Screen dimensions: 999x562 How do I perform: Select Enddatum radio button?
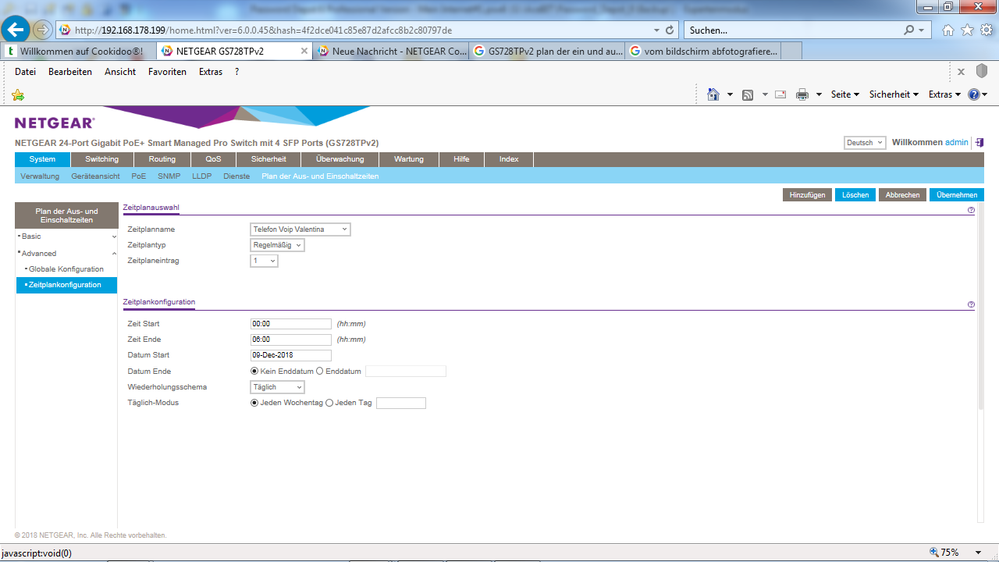pos(320,371)
